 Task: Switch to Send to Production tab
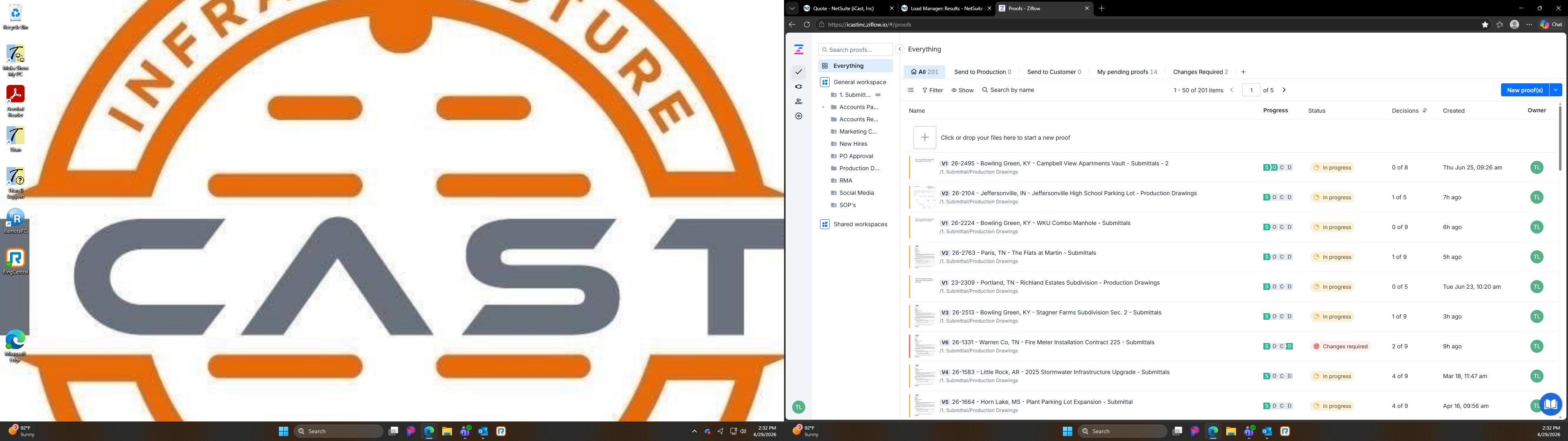982,72
